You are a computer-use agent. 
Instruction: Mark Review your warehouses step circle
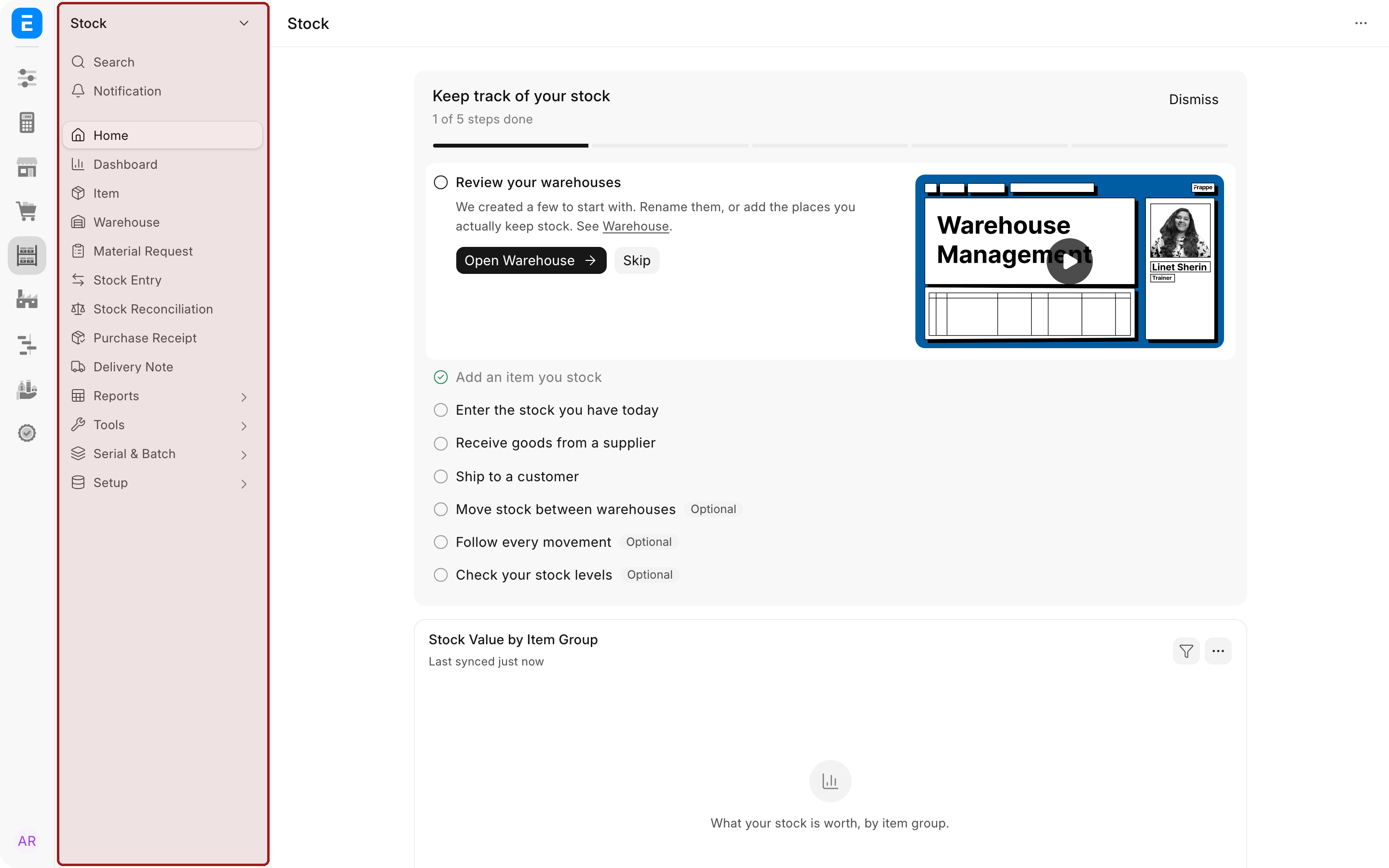(441, 183)
